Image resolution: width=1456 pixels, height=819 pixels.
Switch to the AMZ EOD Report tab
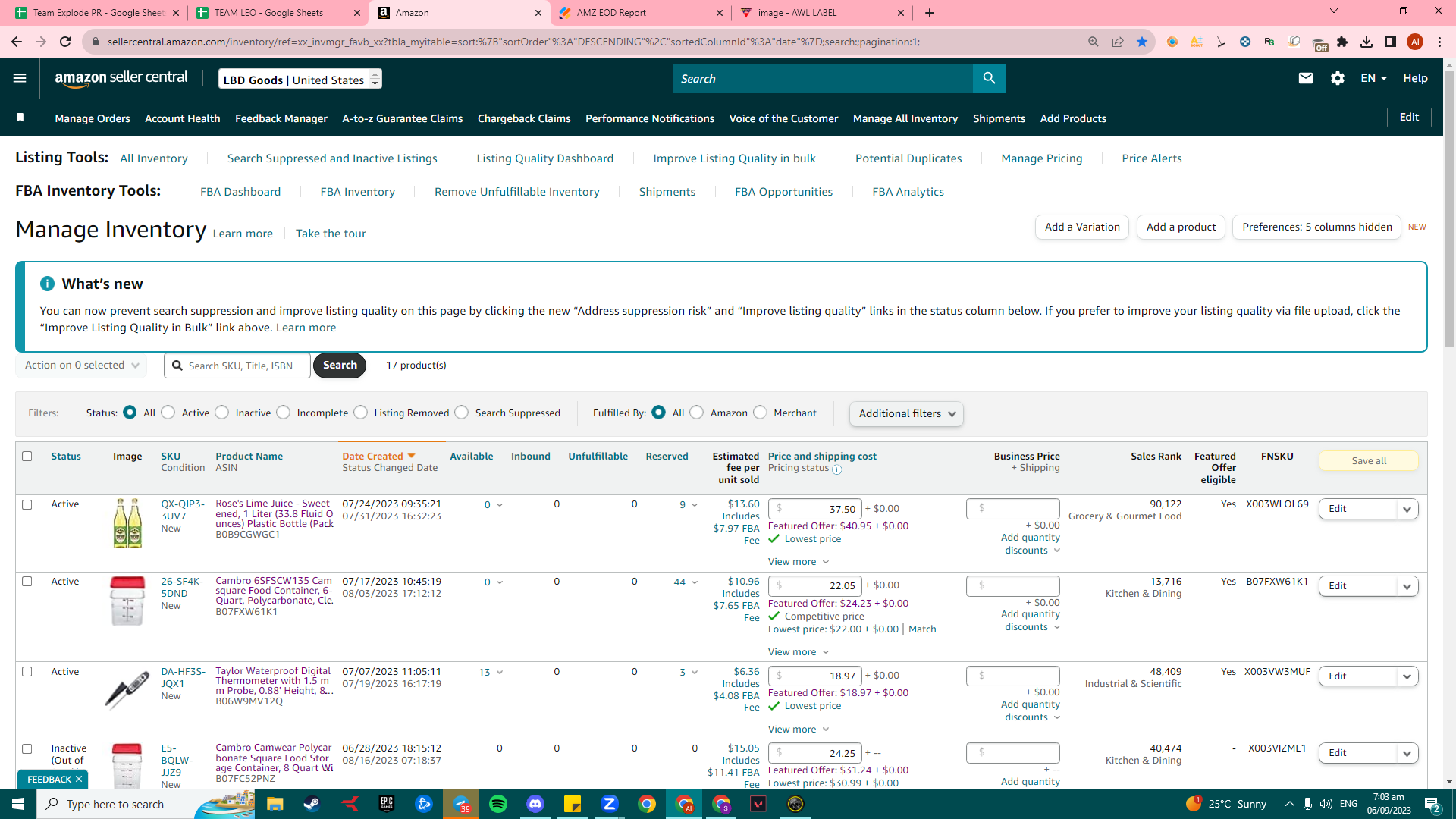(642, 13)
